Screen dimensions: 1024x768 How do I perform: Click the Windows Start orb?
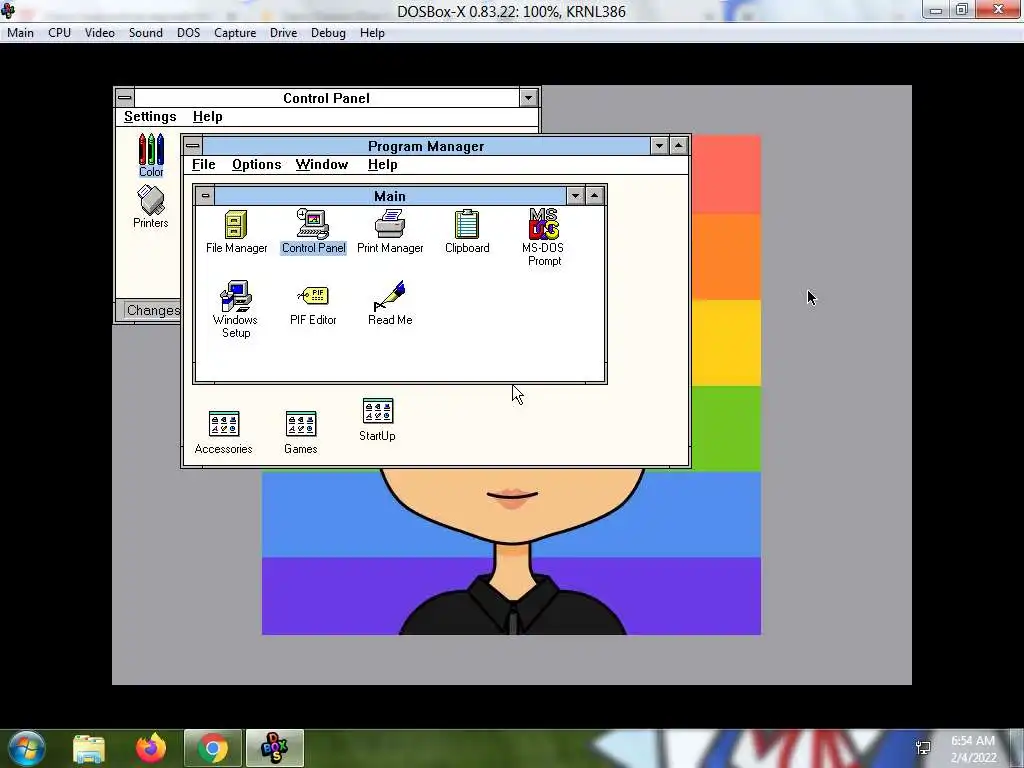pos(27,748)
